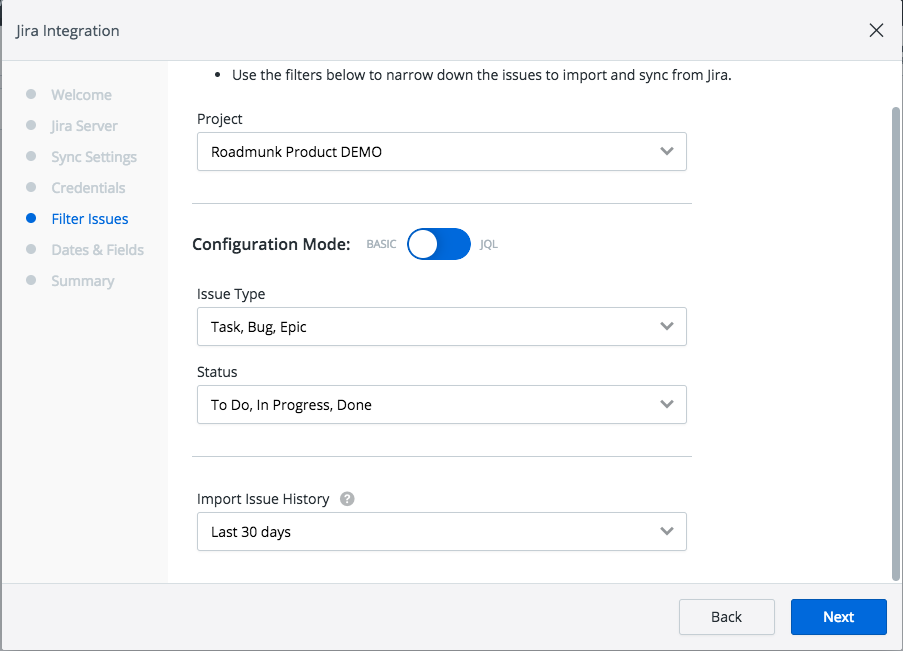Select the Credentials step

coord(88,188)
